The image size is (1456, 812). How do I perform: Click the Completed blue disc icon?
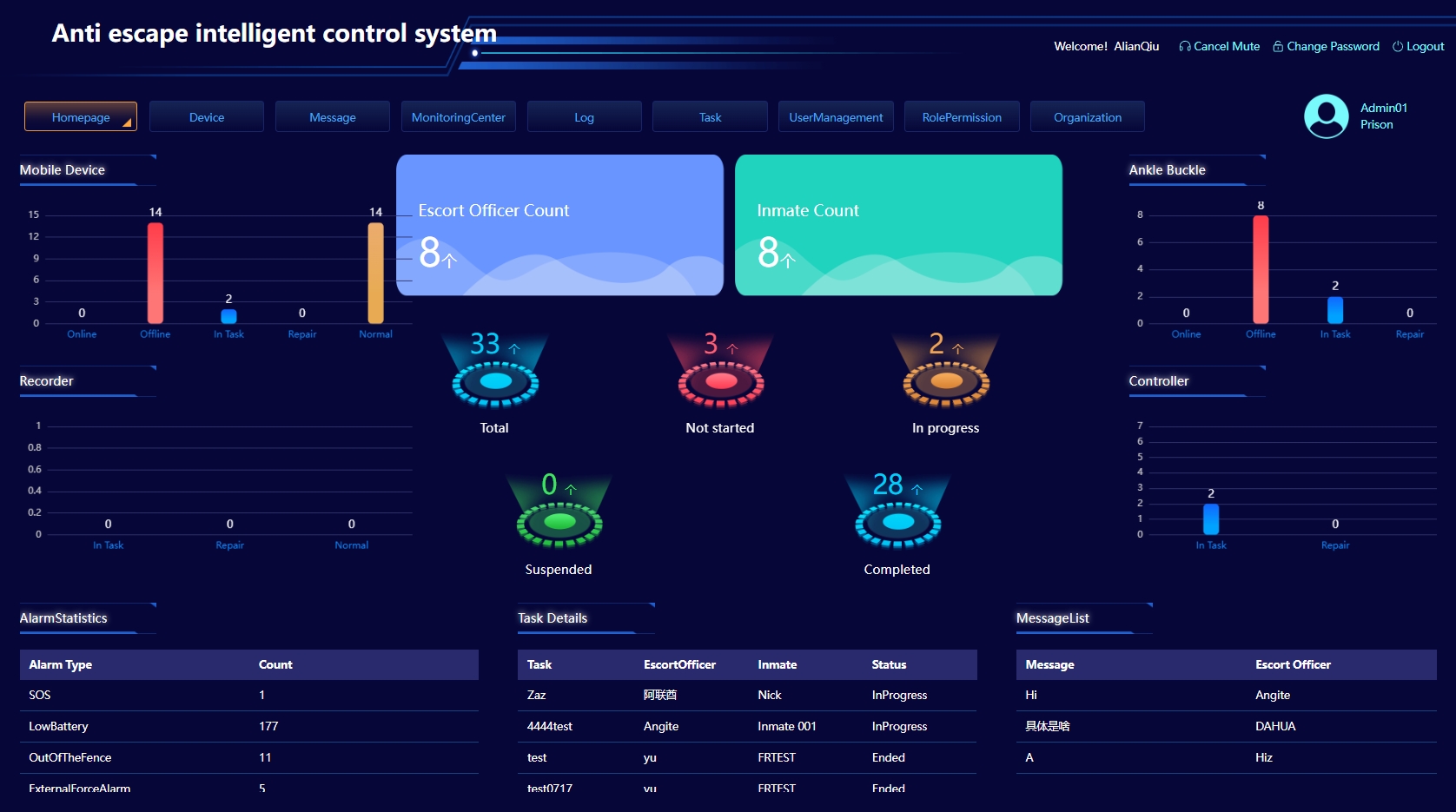pos(897,523)
